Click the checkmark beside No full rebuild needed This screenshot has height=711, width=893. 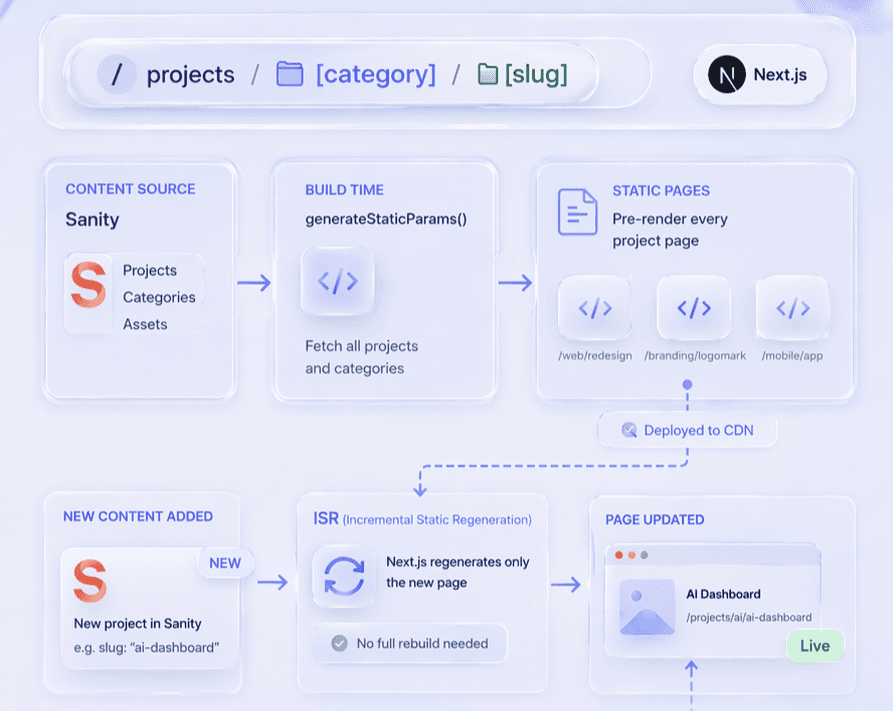(x=339, y=643)
